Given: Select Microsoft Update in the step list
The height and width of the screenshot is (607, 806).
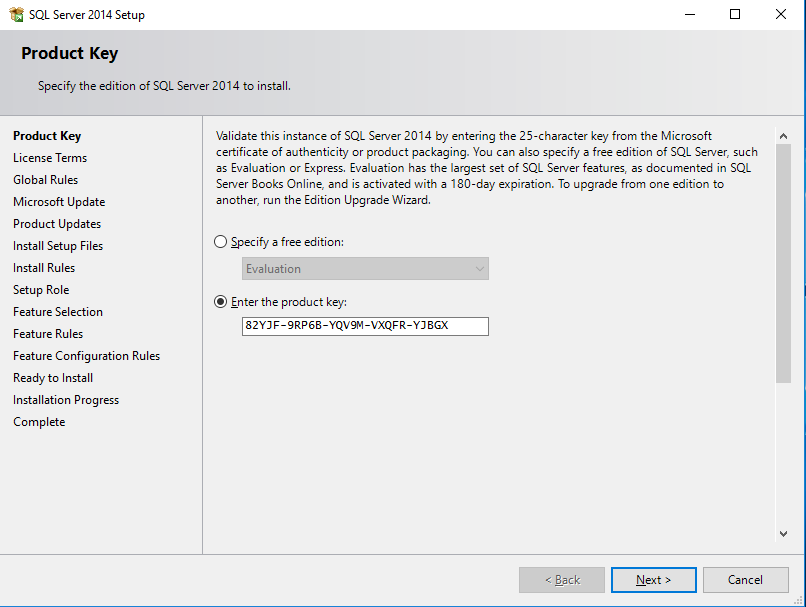Looking at the screenshot, I should (x=57, y=201).
